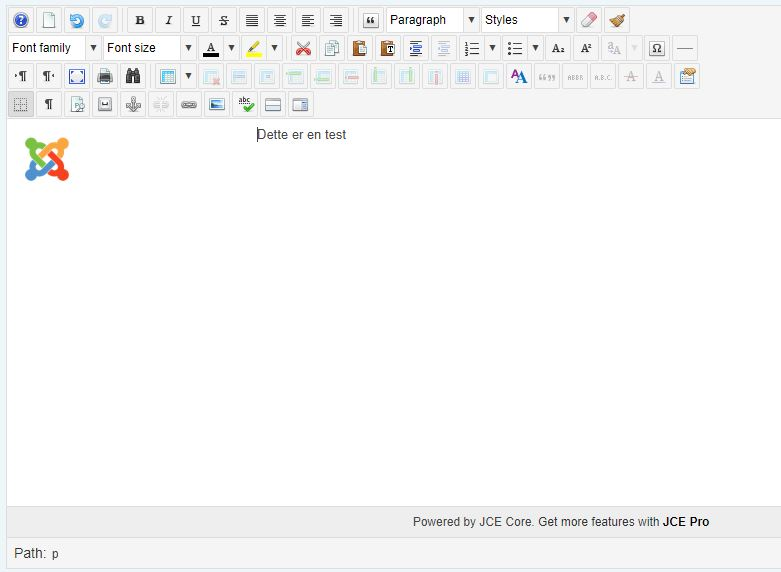Open the Paragraph format dropdown
781x572 pixels.
(x=431, y=20)
